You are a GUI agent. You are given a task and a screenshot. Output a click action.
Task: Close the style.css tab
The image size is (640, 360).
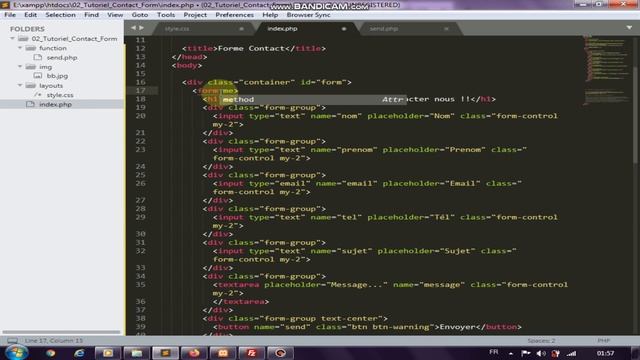[x=242, y=29]
